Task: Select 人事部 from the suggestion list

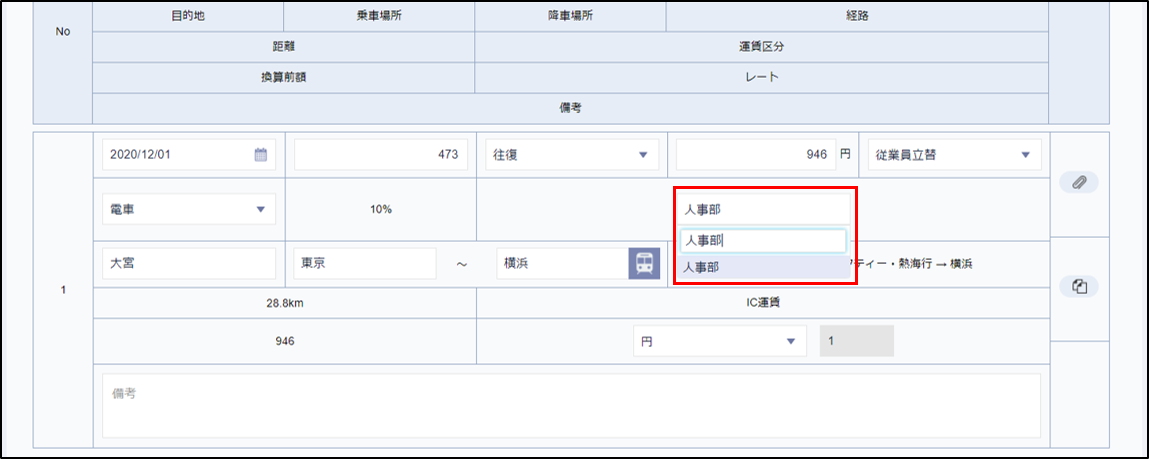Action: (764, 267)
